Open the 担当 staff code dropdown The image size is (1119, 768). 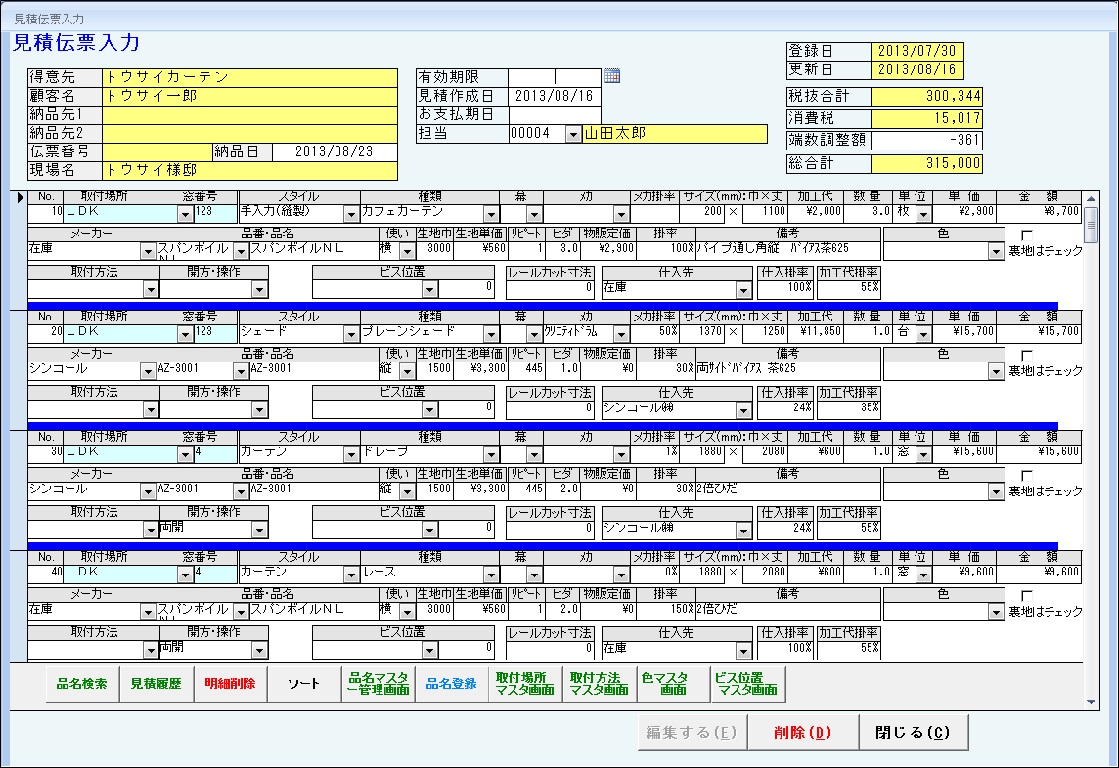[x=572, y=134]
